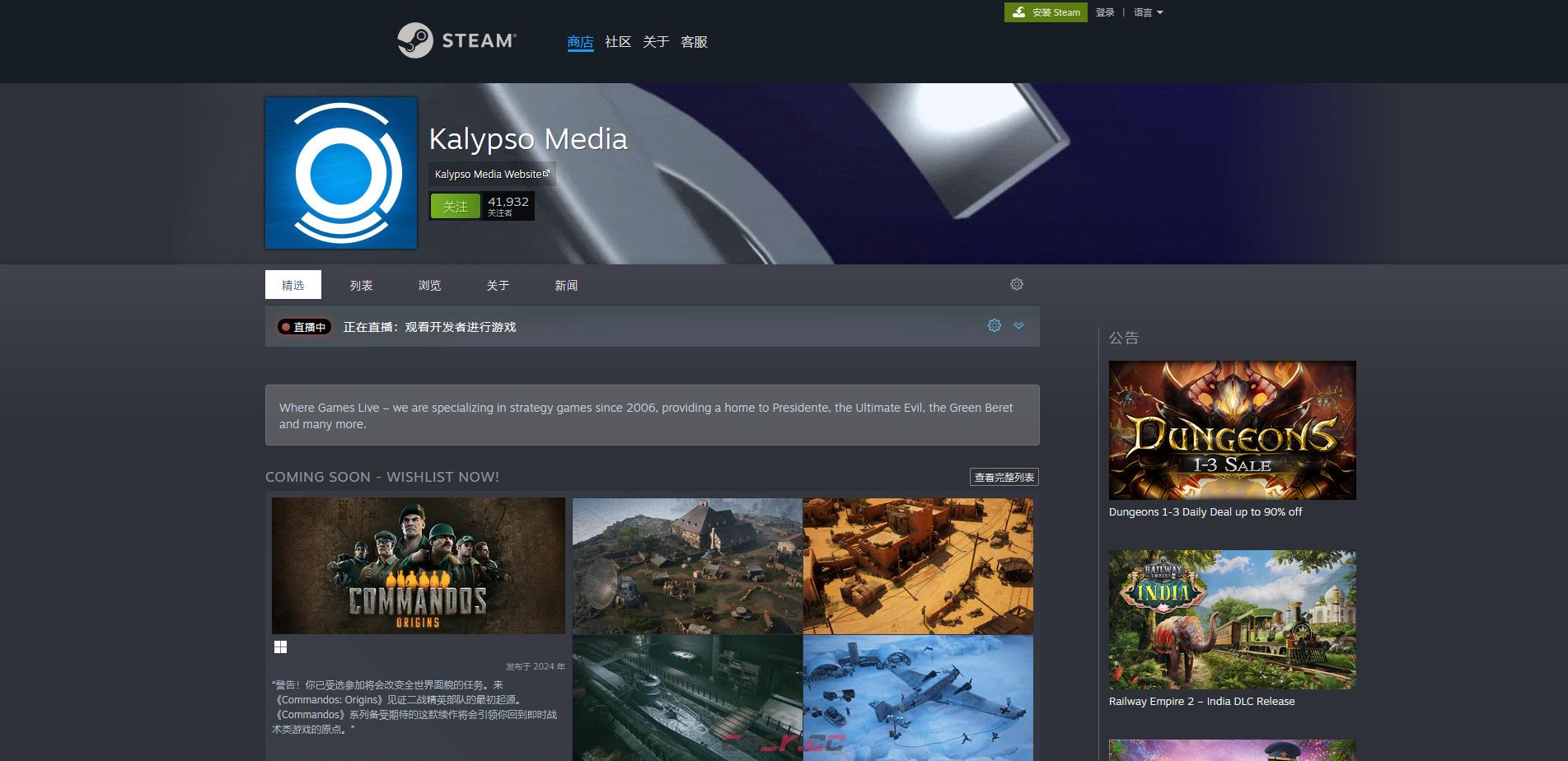Open Kalypso Media Website external link
Screen dimensions: 1568x761
[x=491, y=174]
